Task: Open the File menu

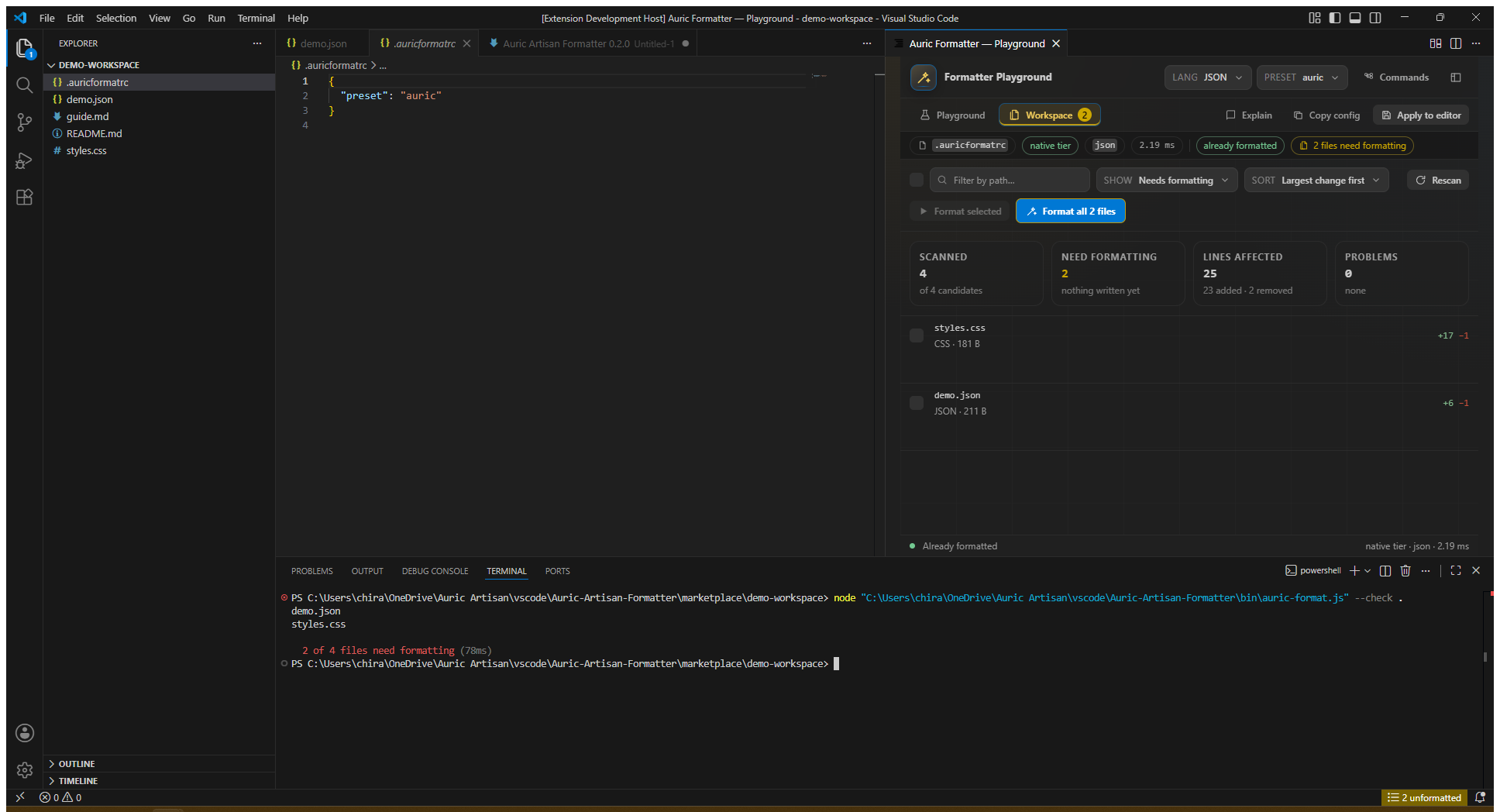Action: coord(46,18)
